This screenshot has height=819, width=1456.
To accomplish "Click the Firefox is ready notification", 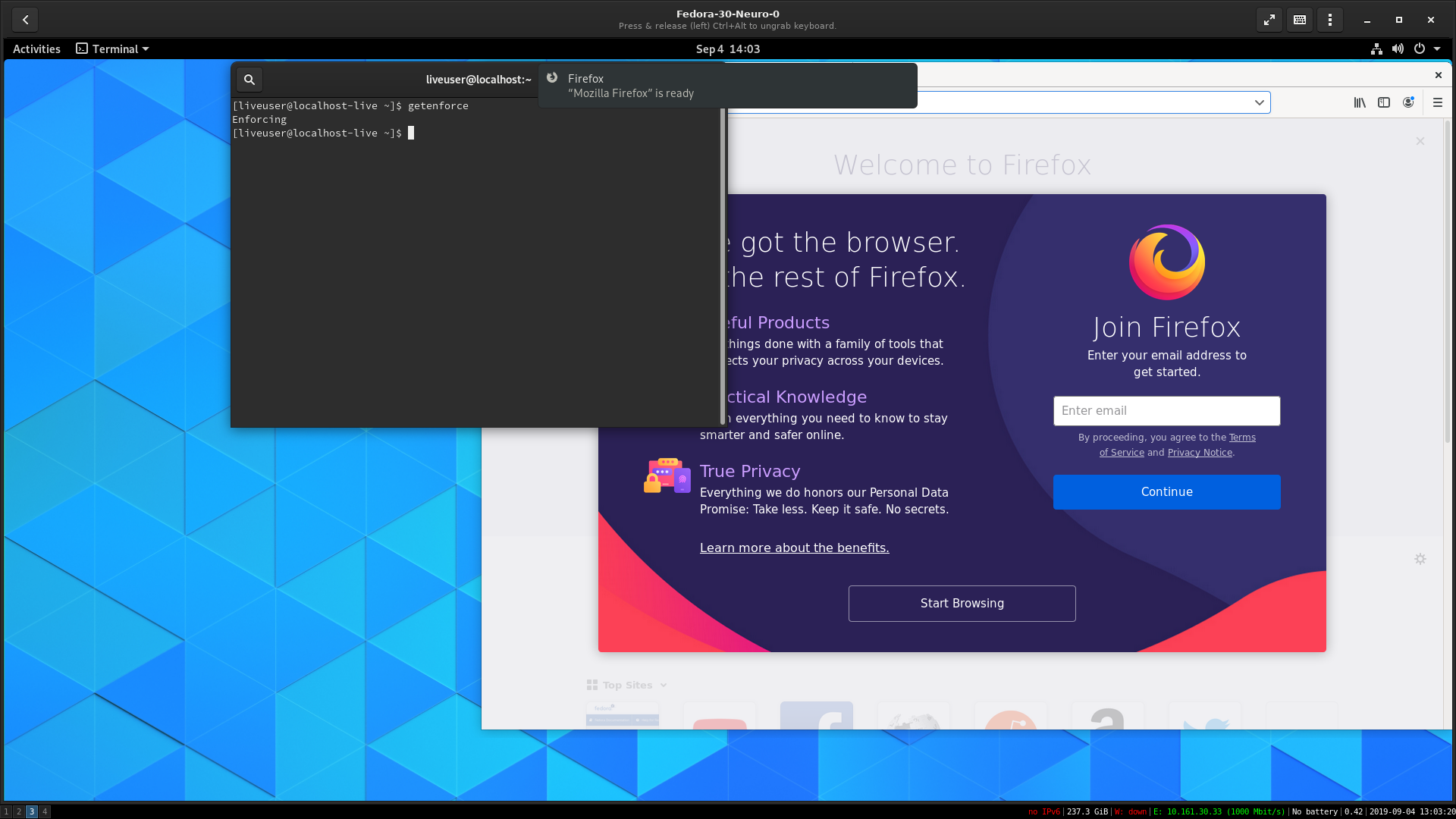I will point(728,86).
